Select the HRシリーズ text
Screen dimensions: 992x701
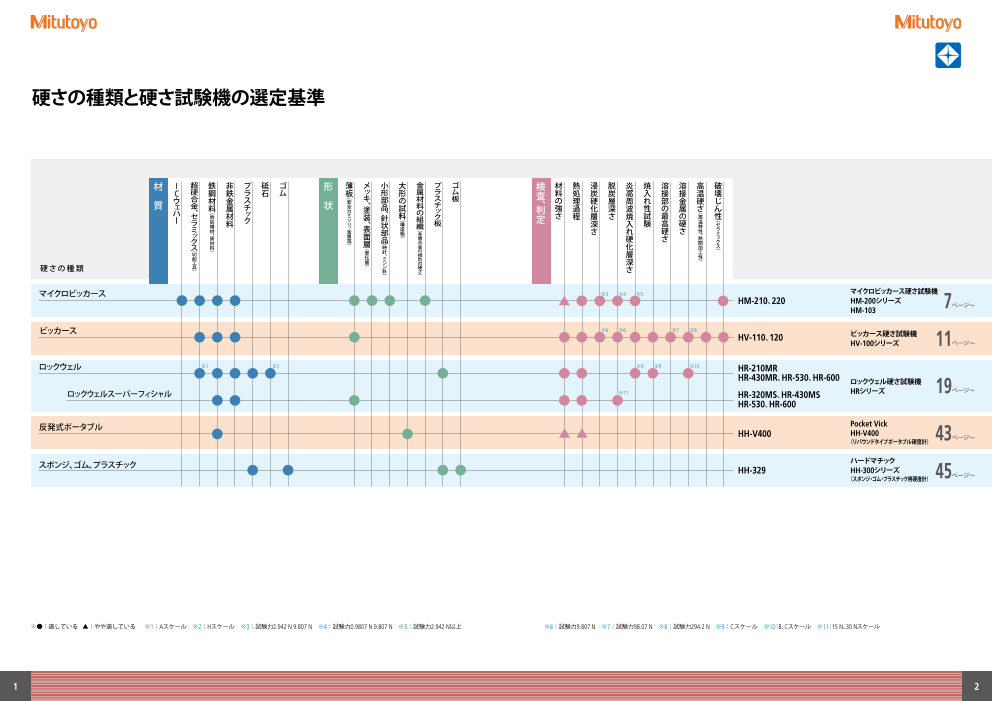pyautogui.click(x=867, y=391)
